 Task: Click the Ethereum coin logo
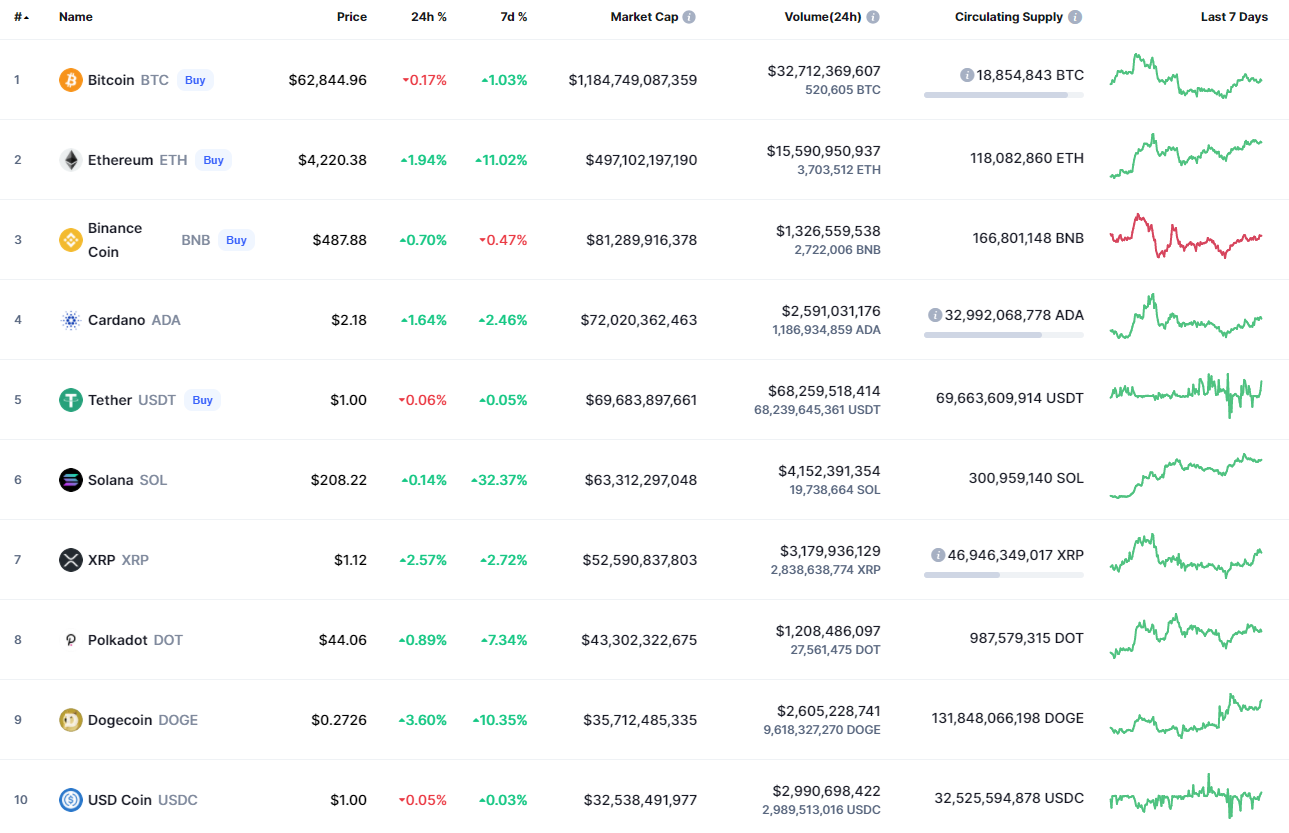(x=70, y=160)
